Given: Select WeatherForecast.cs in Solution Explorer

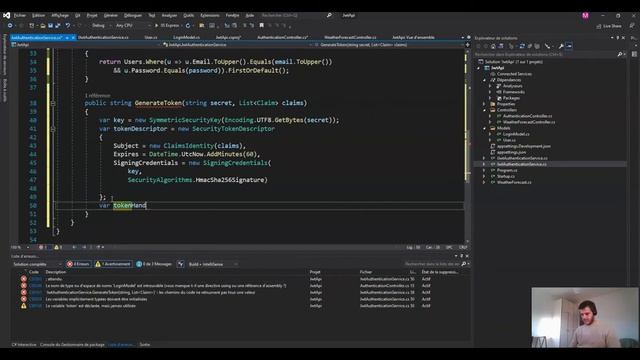Looking at the screenshot, I should (x=514, y=182).
